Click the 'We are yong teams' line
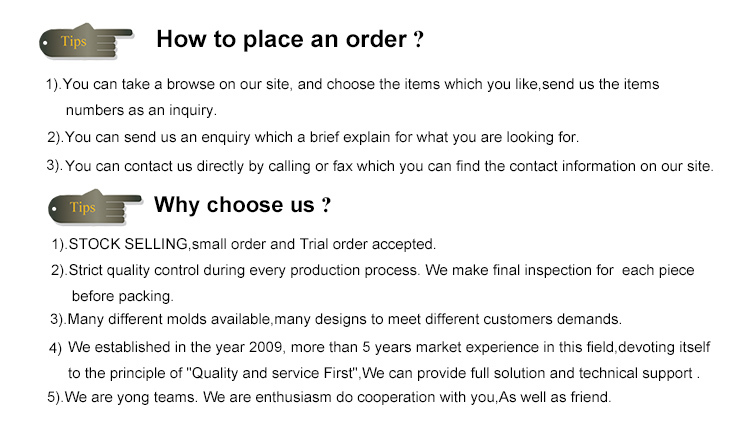This screenshot has width=735, height=426. [x=330, y=397]
